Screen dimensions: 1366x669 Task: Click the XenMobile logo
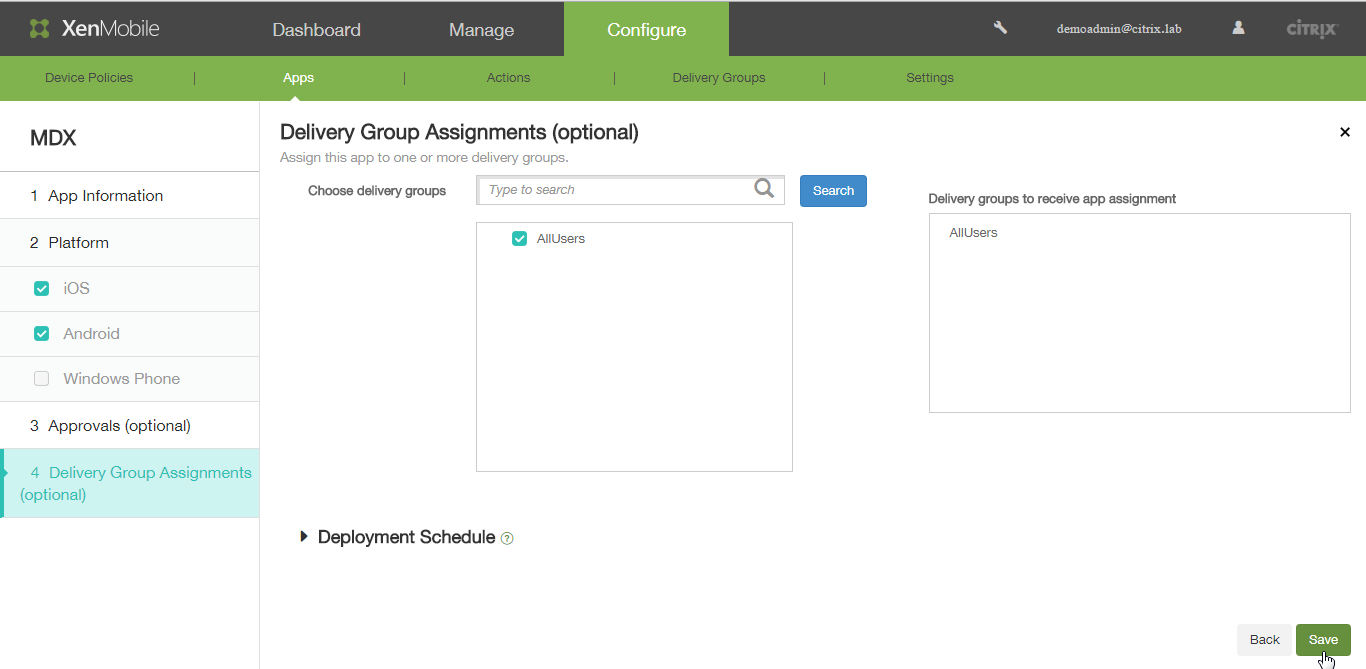(95, 28)
